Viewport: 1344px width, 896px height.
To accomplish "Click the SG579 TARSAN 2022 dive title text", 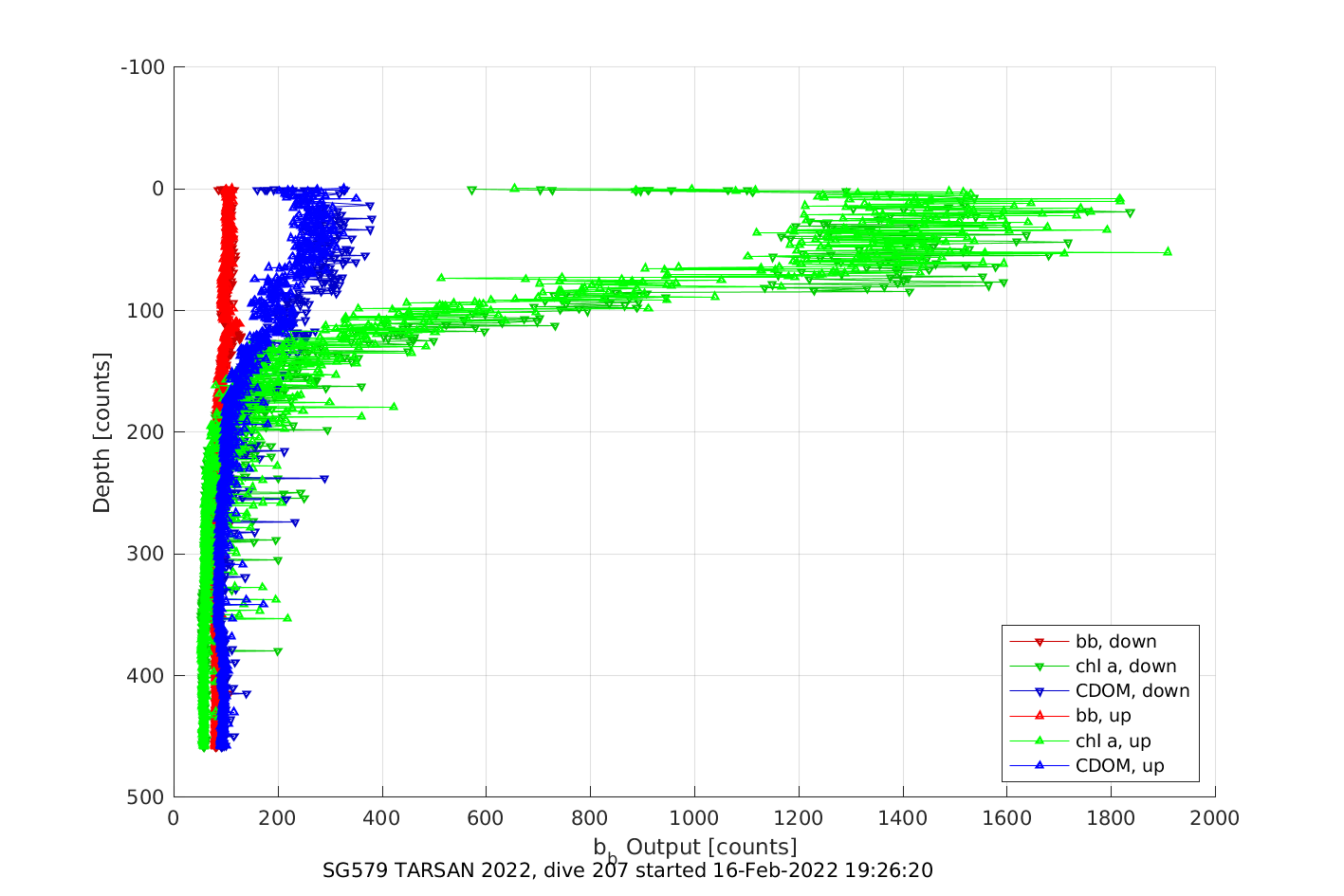I will (628, 870).
